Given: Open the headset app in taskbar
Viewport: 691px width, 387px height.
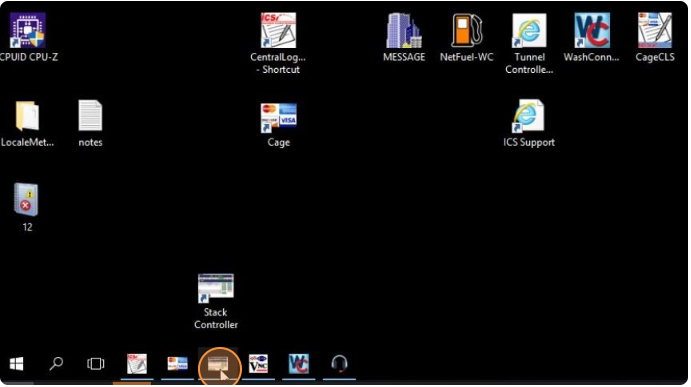Looking at the screenshot, I should pyautogui.click(x=339, y=364).
